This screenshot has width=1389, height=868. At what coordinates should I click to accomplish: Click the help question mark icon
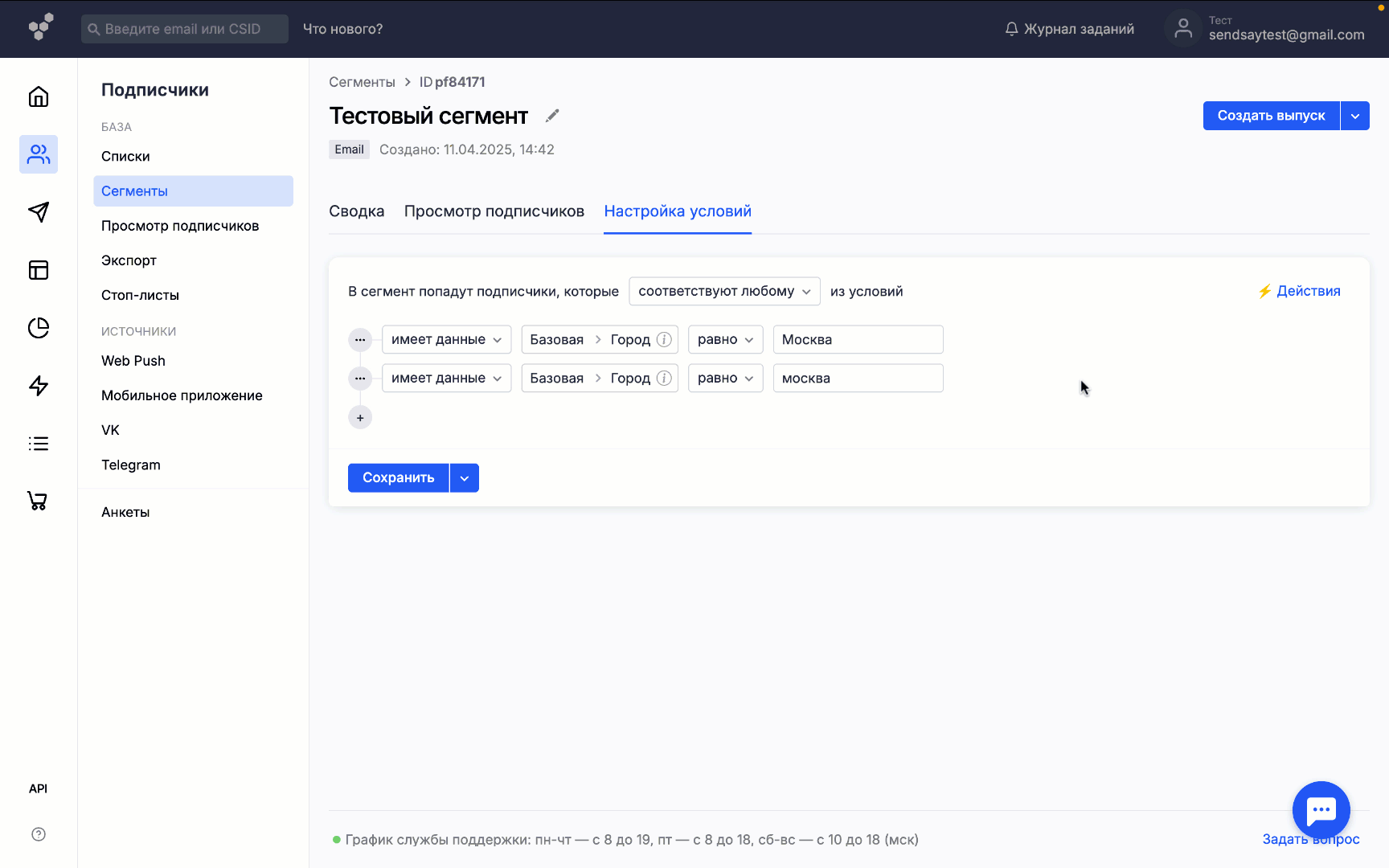tap(38, 834)
